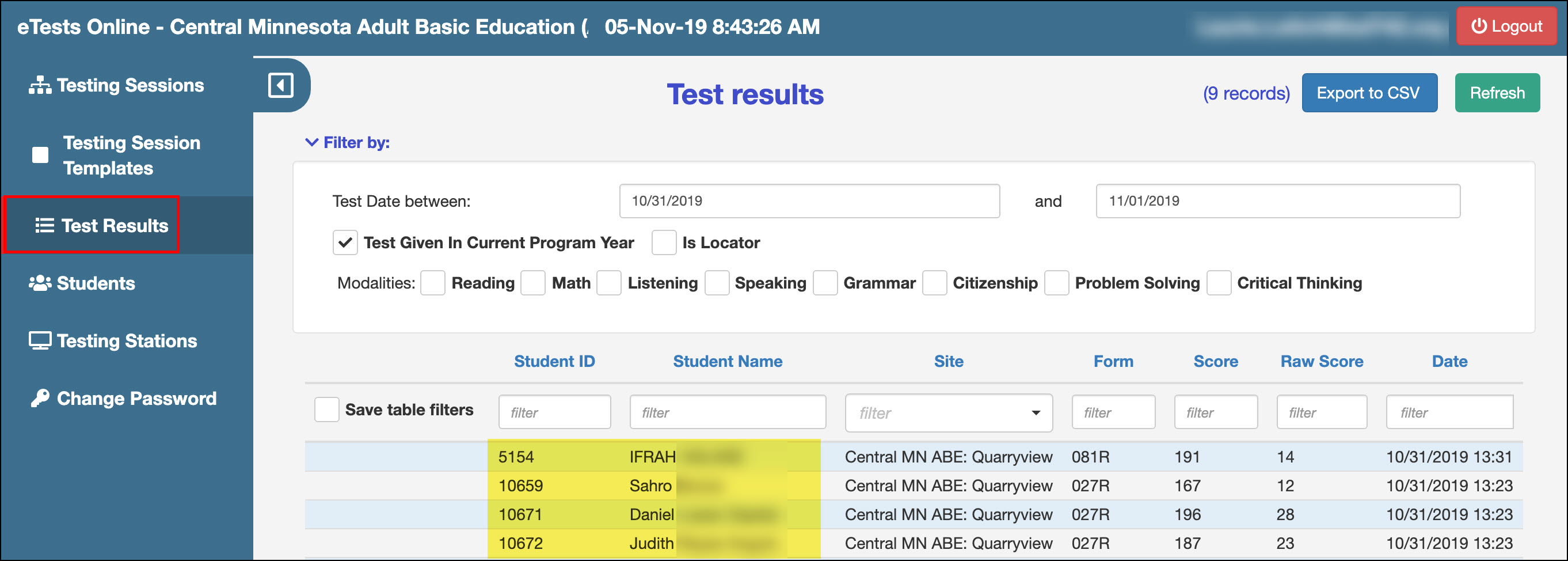Click the Refresh icon button
This screenshot has height=561, width=1568.
click(x=1497, y=93)
